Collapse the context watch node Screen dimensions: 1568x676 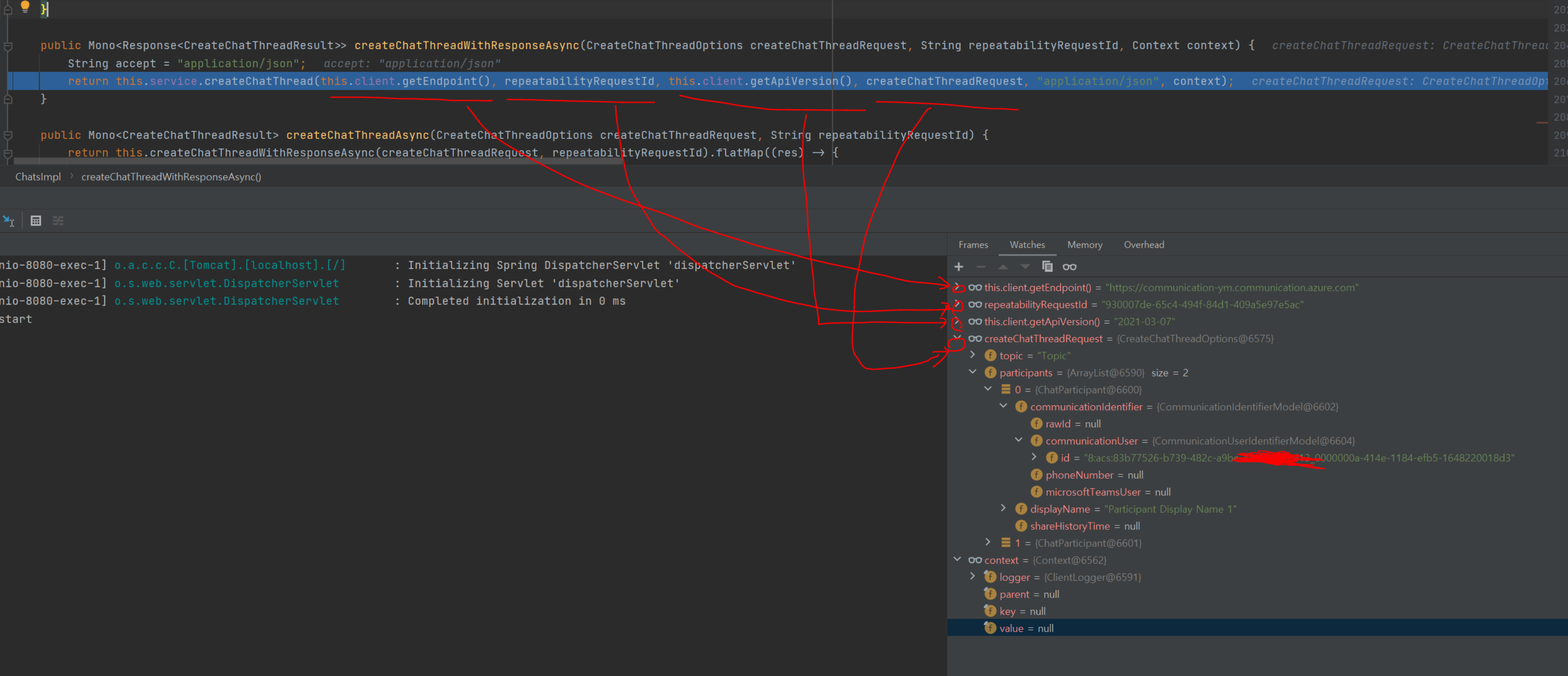tap(957, 559)
